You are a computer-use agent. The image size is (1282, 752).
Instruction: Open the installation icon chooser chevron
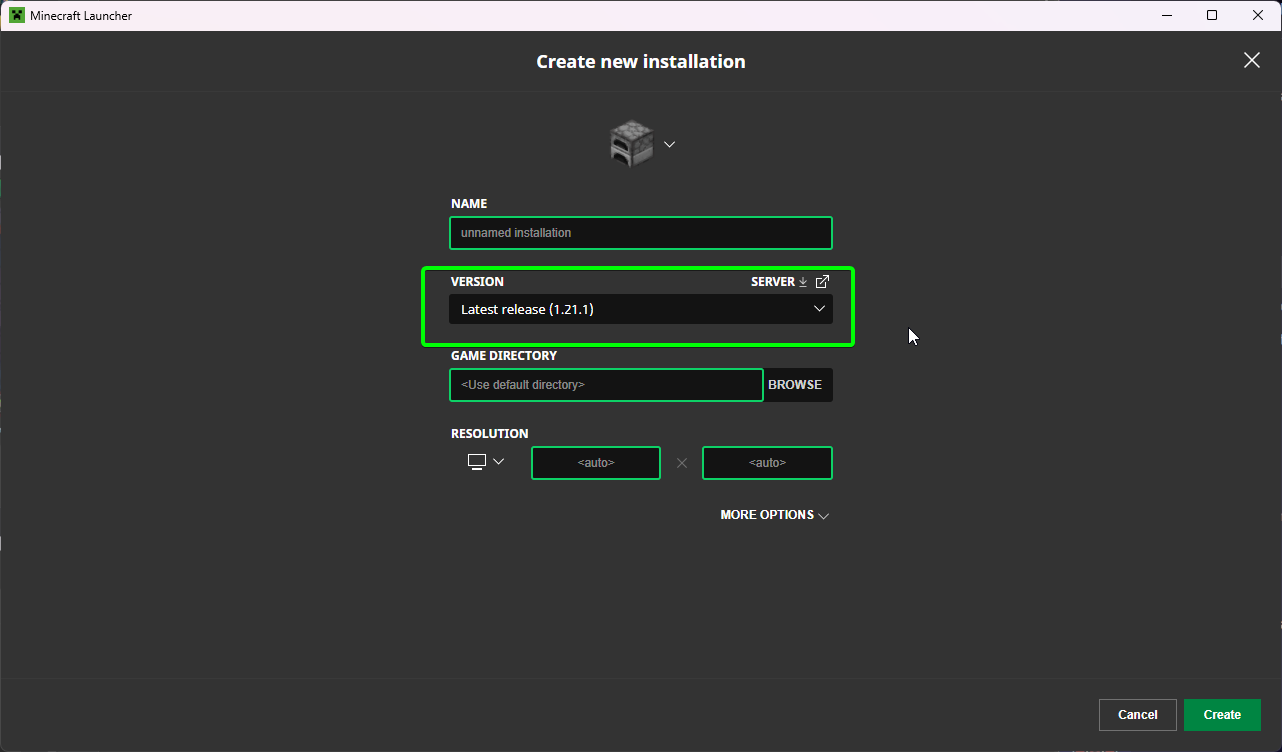[670, 144]
